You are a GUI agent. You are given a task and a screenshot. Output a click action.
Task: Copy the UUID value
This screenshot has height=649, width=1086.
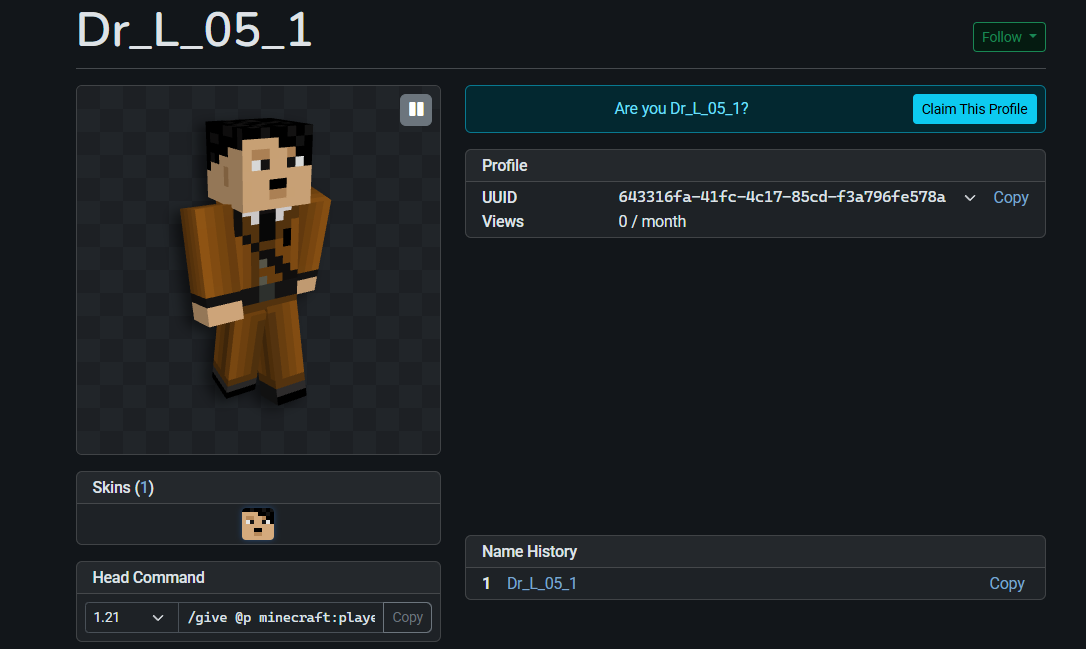[1011, 197]
